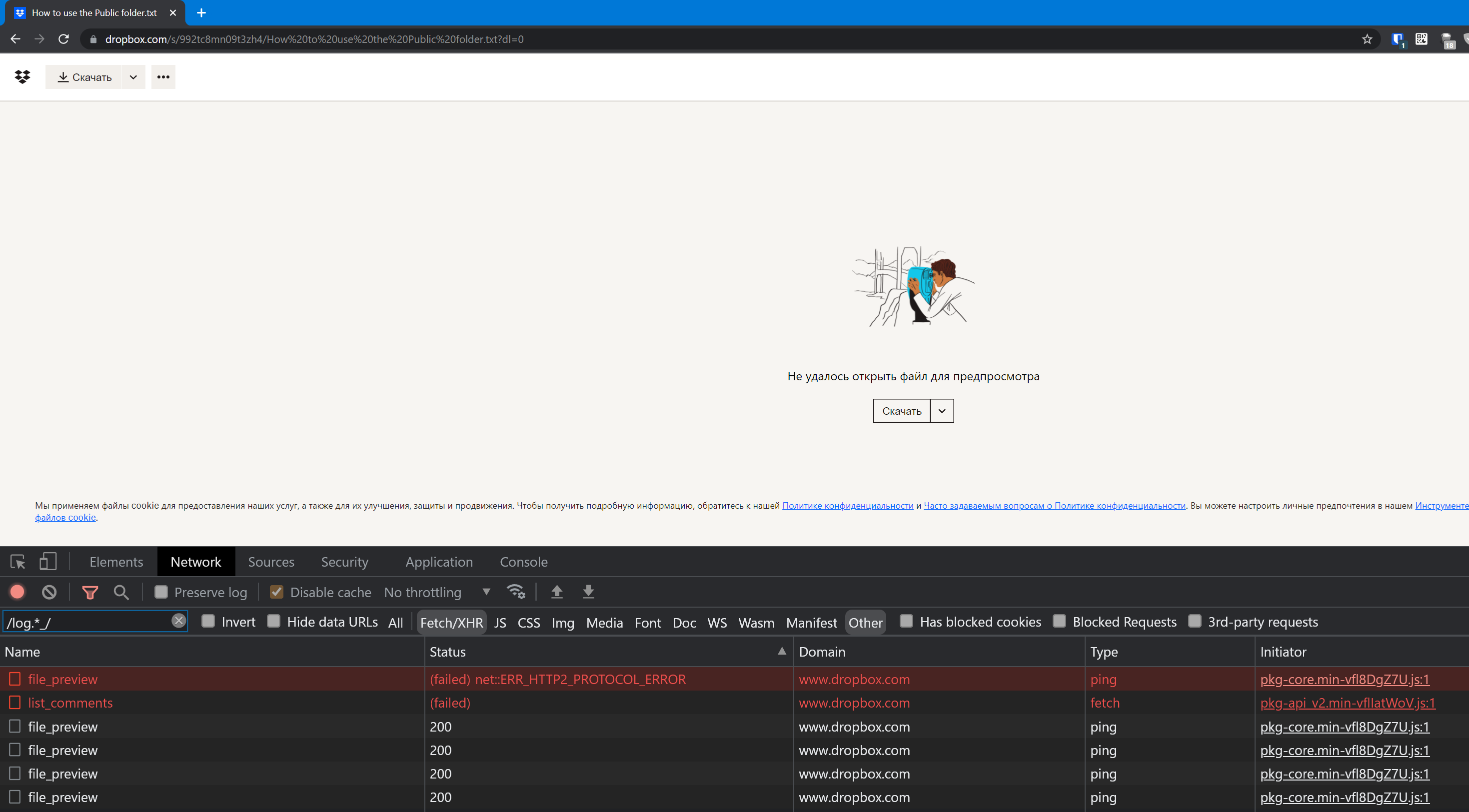
Task: Open the Скачать toolbar dropdown arrow
Action: click(133, 76)
